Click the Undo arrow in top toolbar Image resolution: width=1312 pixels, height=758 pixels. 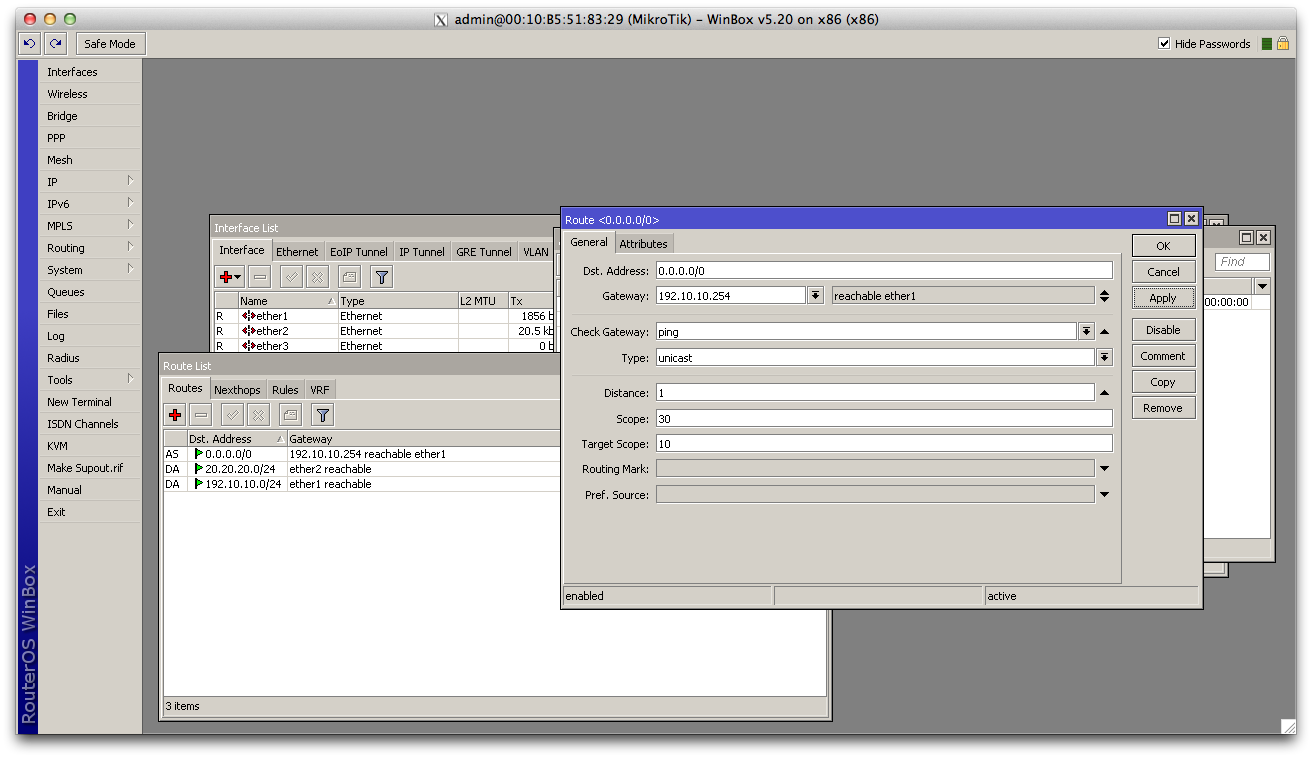(x=29, y=43)
